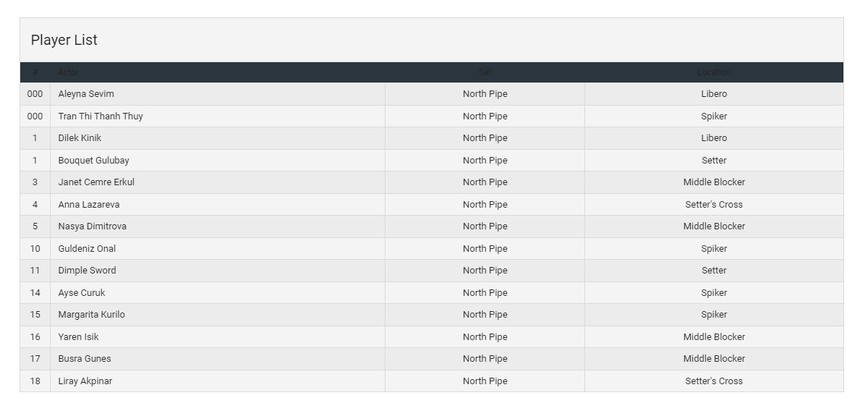This screenshot has height=403, width=860.
Task: Select Ayse Curuk from the list
Action: pos(81,293)
